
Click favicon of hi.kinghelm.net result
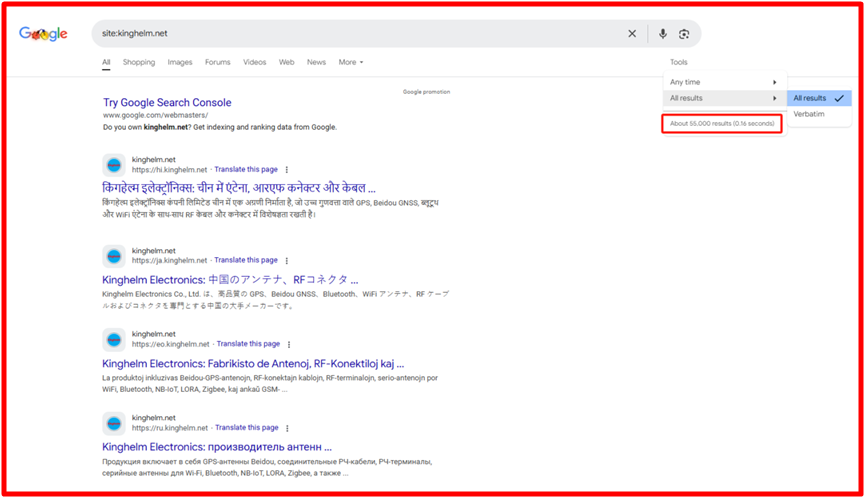[114, 165]
